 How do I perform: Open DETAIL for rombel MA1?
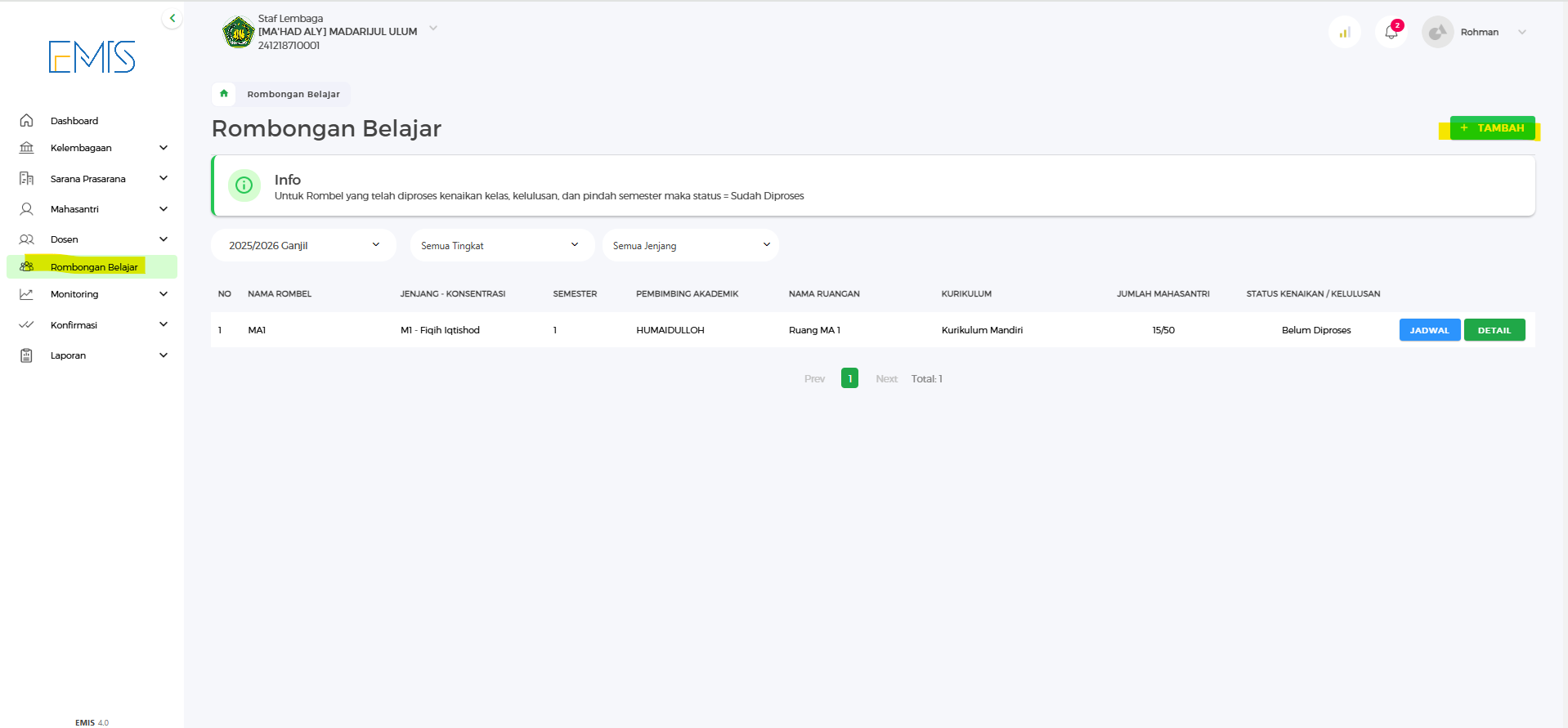[1494, 330]
